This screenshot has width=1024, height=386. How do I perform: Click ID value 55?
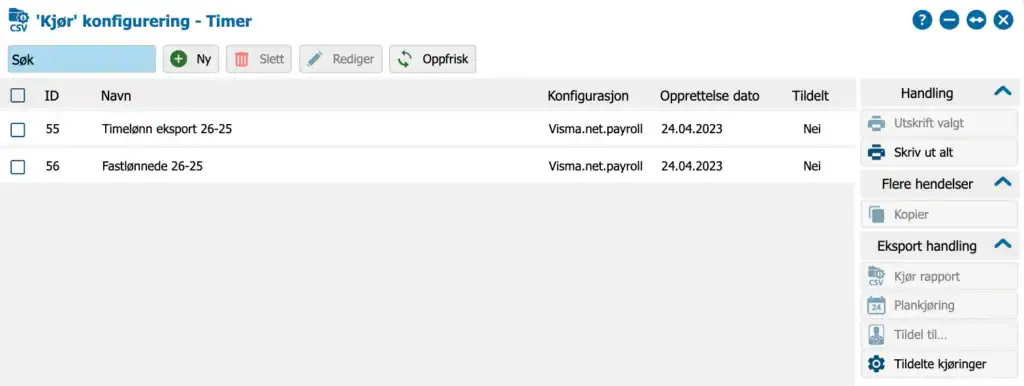pos(52,129)
